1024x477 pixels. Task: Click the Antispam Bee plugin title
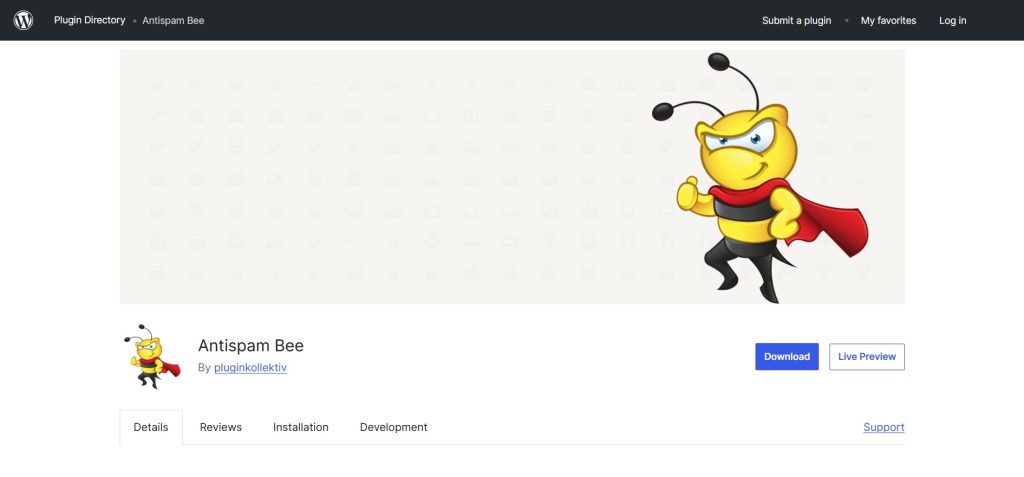tap(251, 346)
